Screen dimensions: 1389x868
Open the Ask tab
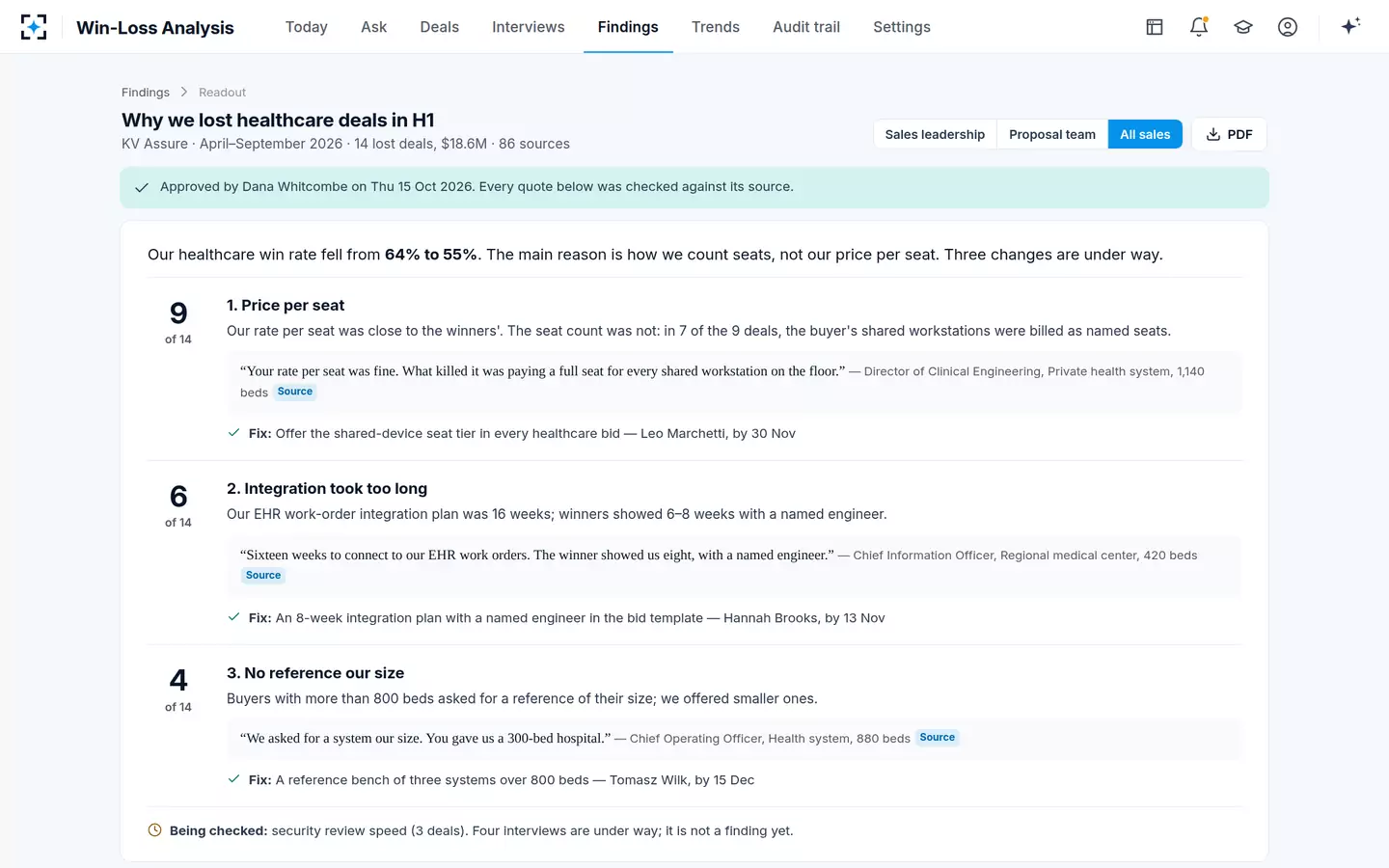coord(373,27)
